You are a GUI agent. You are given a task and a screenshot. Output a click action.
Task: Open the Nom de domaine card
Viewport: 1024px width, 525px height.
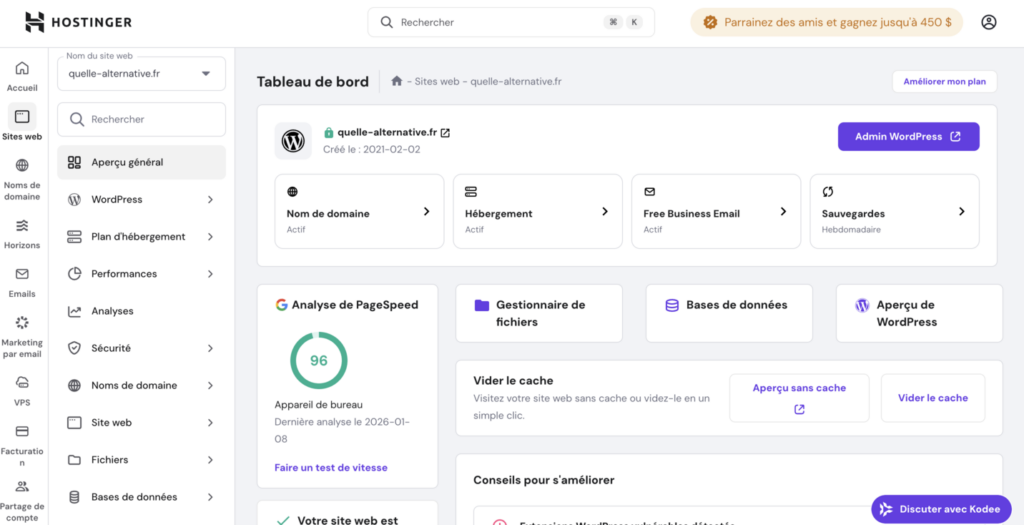tap(359, 211)
